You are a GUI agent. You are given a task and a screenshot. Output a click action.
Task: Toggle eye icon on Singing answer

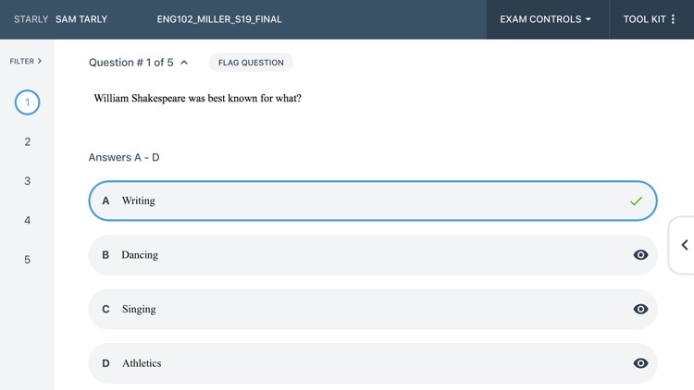click(640, 309)
